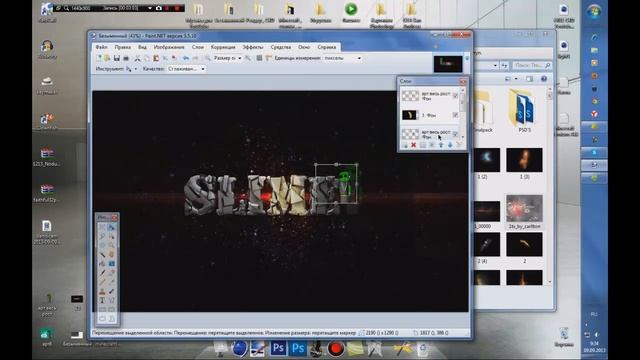Move layer up with arrow icon
640x360 pixels.
[441, 145]
